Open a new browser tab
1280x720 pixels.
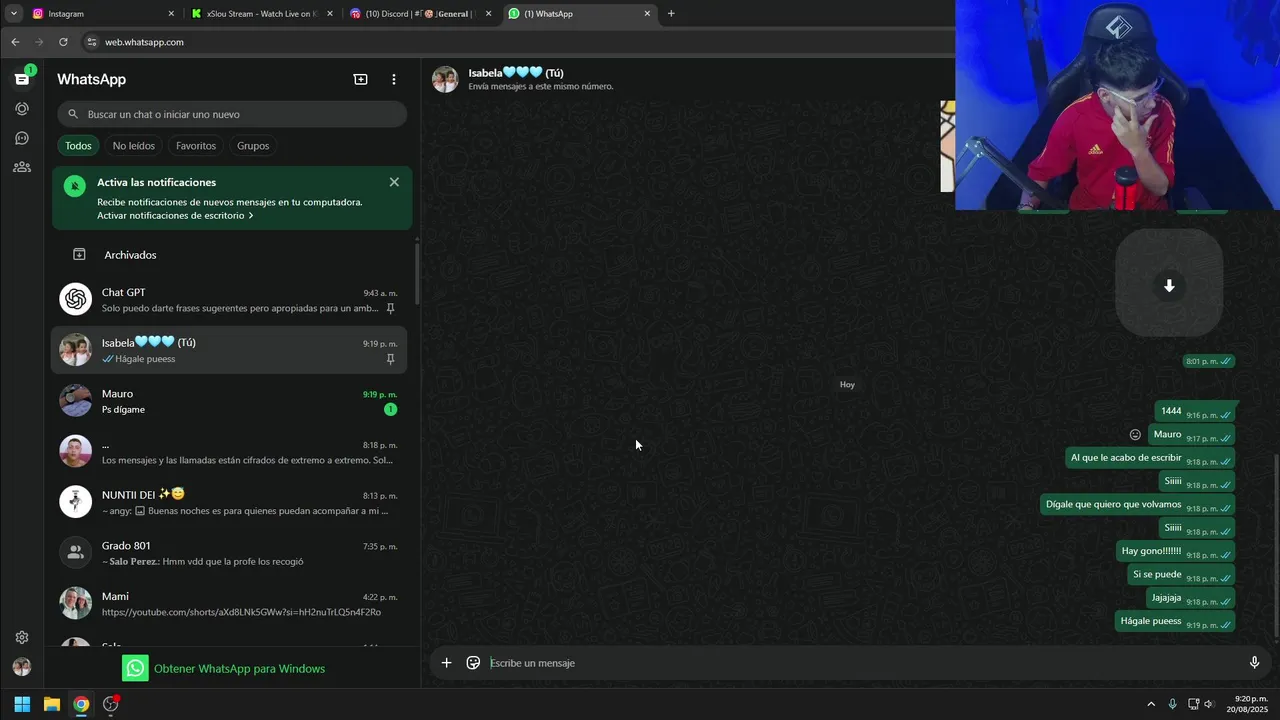pos(671,14)
